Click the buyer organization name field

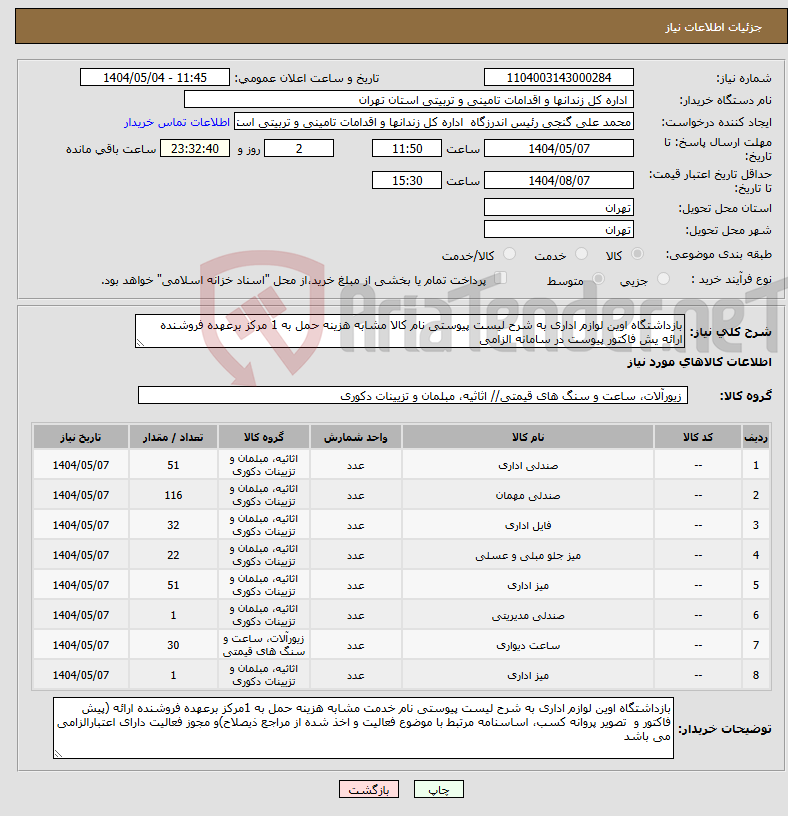[x=409, y=100]
